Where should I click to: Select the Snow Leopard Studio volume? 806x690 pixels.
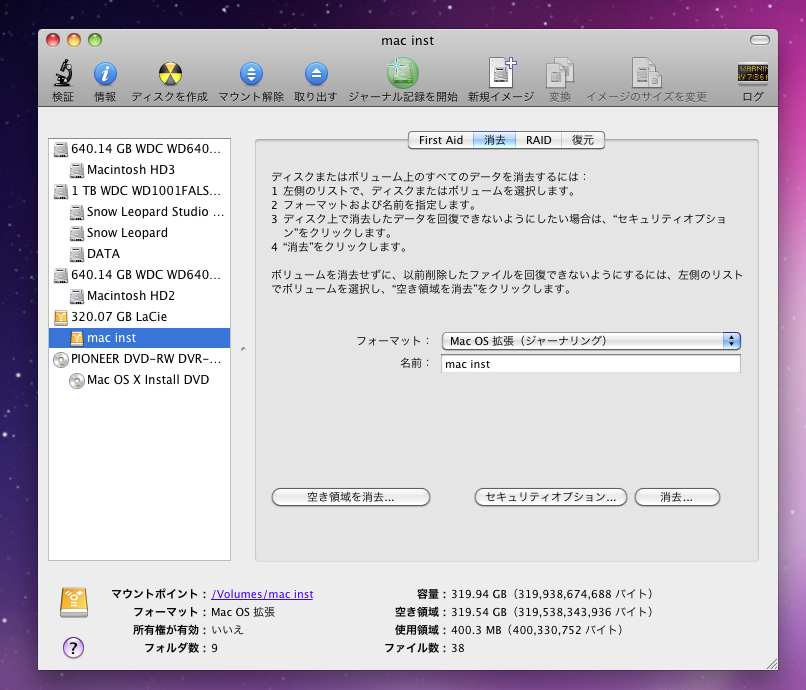139,212
